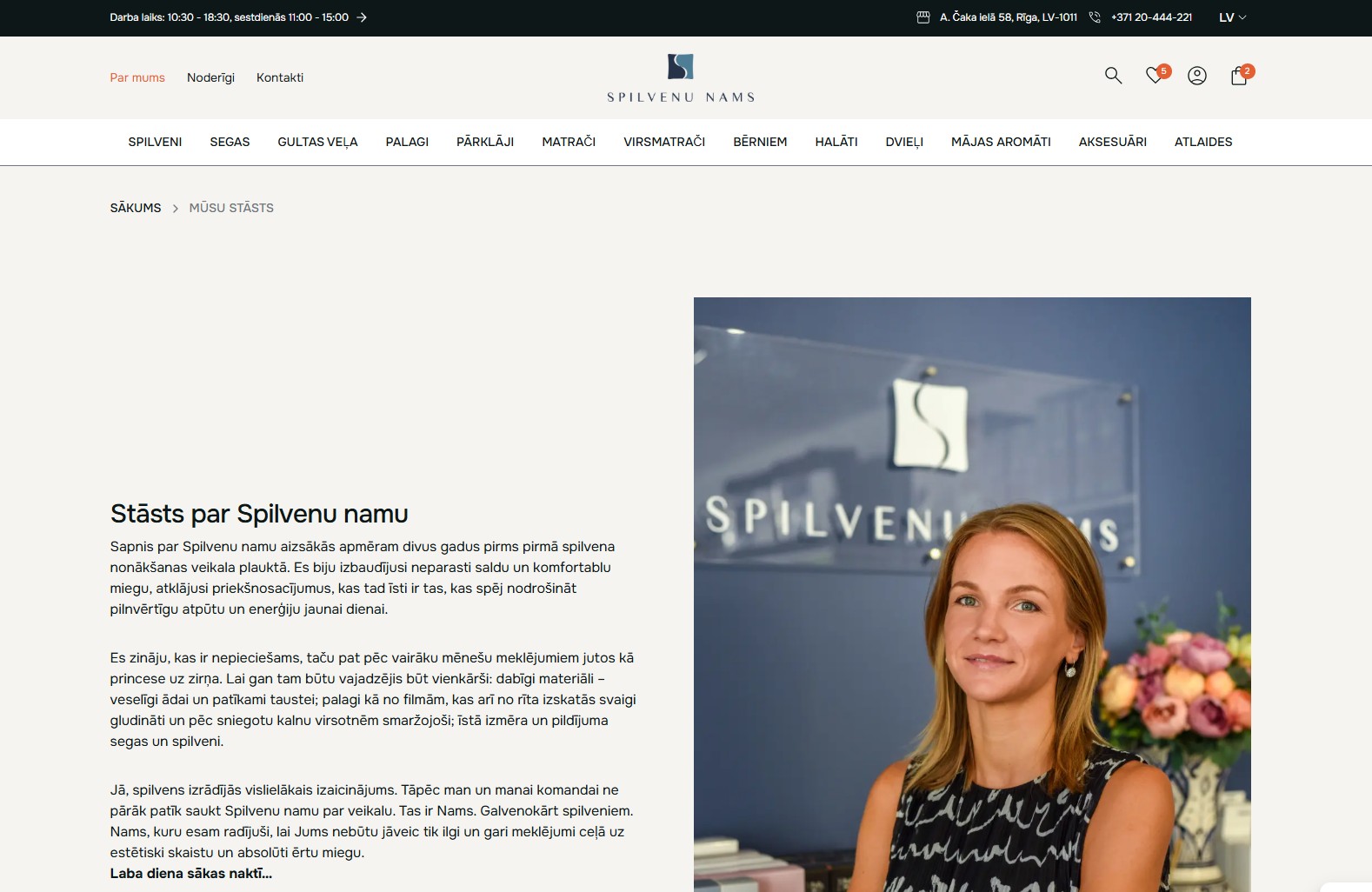This screenshot has width=1372, height=892.
Task: Click the Par mums link
Action: pos(137,77)
